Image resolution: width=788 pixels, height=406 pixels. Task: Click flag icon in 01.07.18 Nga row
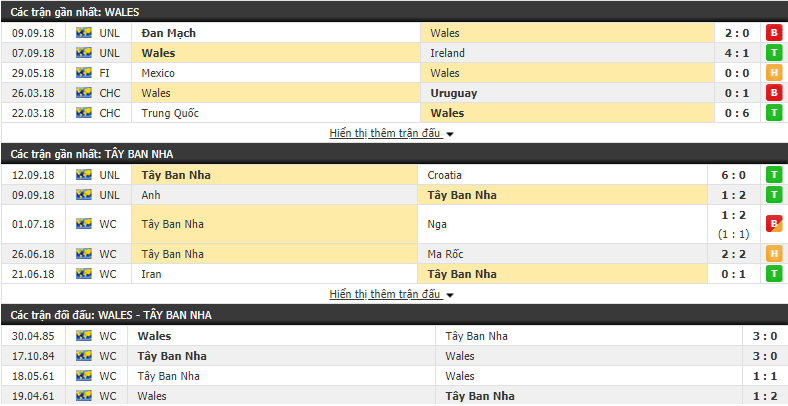tap(83, 224)
